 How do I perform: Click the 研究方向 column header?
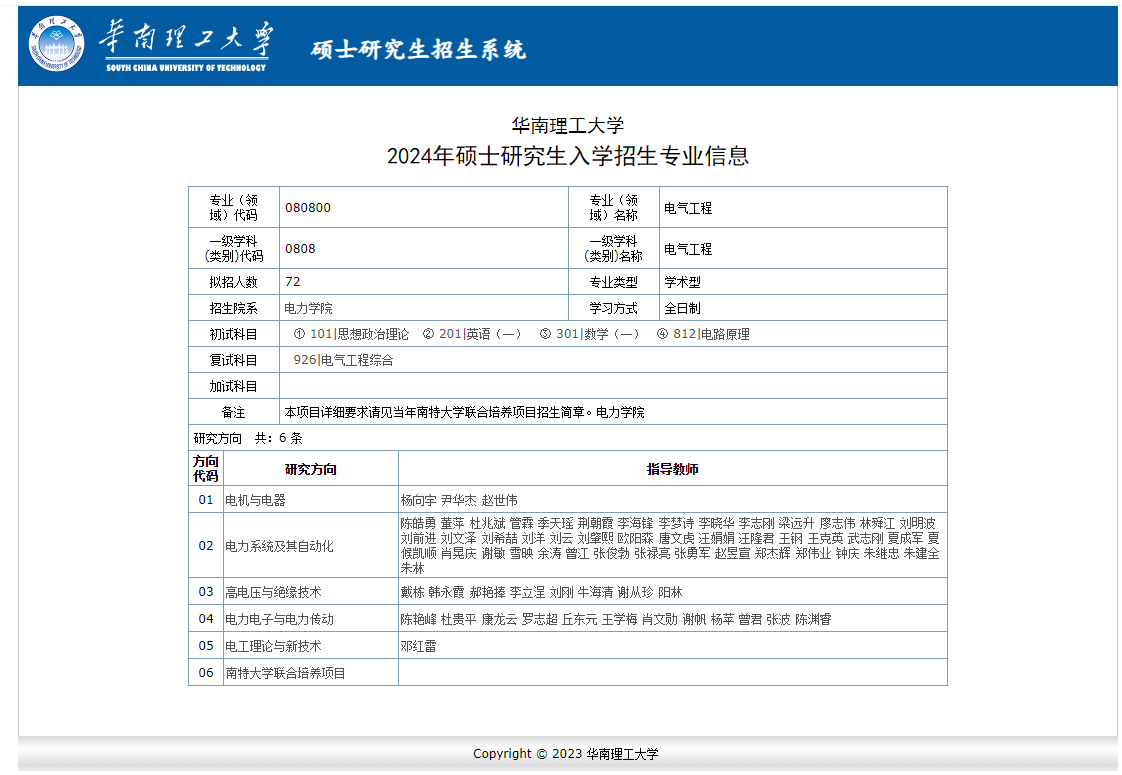click(x=311, y=469)
